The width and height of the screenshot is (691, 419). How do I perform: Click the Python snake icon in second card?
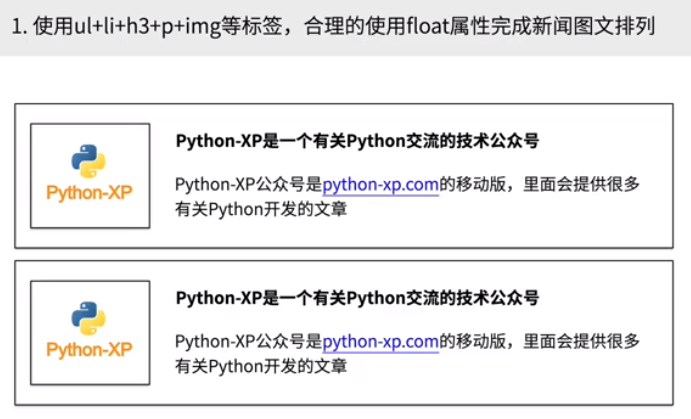click(89, 318)
